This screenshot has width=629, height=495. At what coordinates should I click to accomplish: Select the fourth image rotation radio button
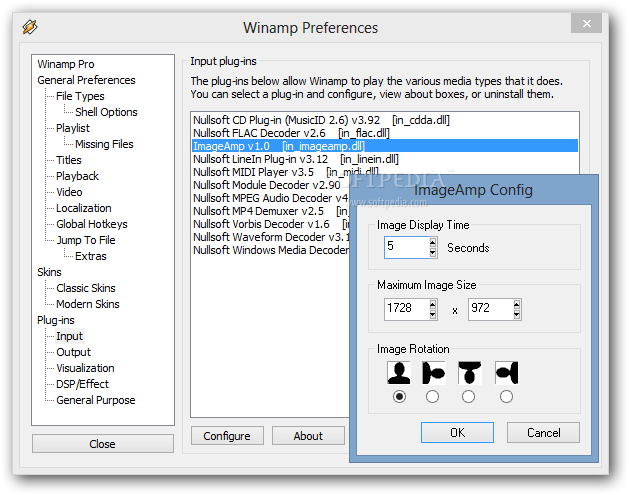point(506,397)
